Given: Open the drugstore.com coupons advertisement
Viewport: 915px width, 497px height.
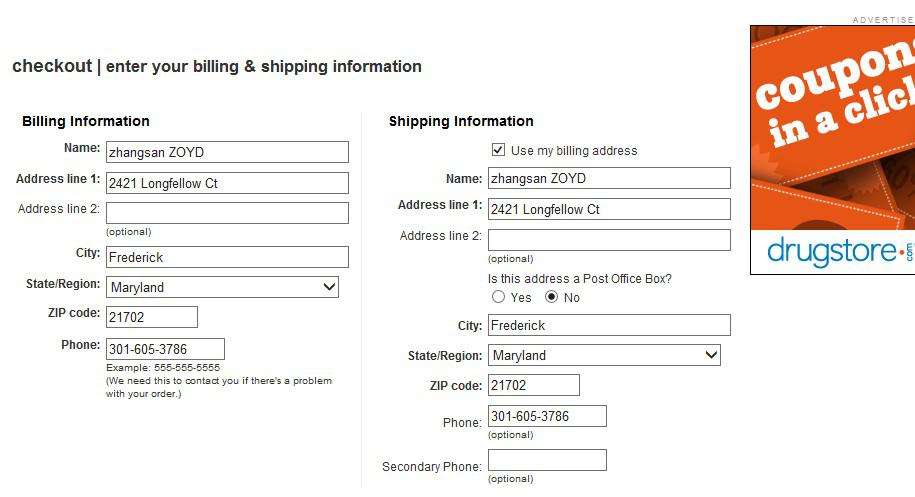Looking at the screenshot, I should (x=832, y=120).
